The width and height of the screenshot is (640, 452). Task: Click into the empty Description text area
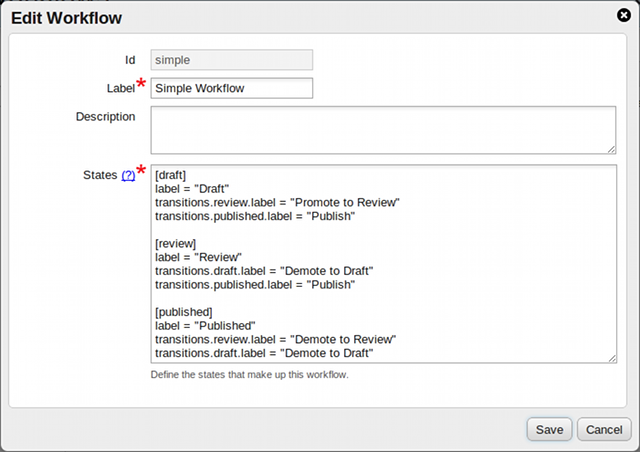click(382, 130)
